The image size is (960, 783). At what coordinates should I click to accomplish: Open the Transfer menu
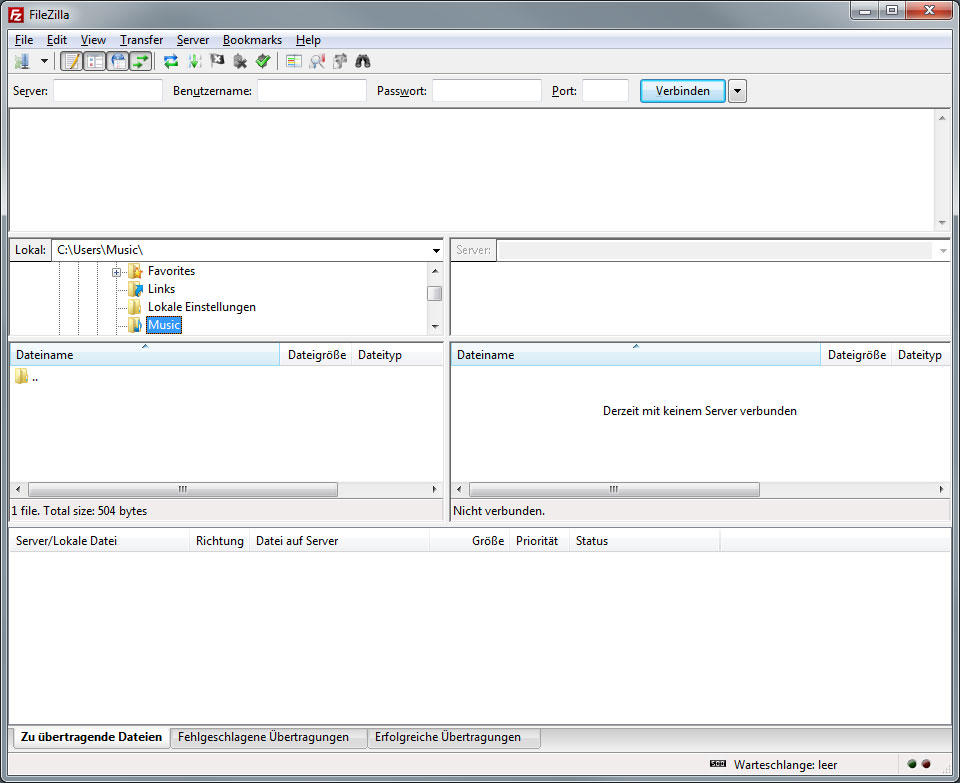(141, 40)
